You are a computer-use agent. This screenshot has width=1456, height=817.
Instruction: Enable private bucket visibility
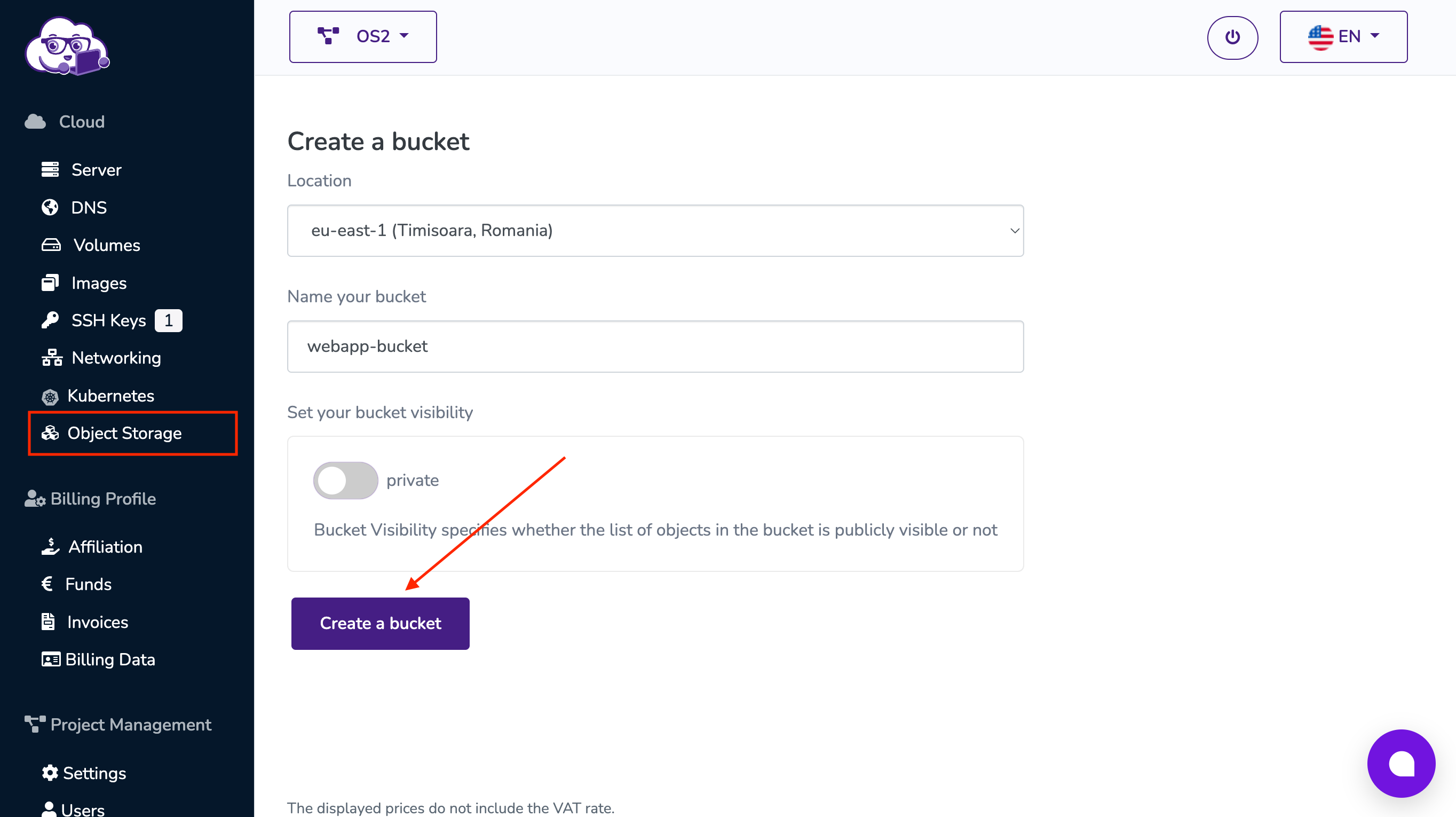click(345, 480)
